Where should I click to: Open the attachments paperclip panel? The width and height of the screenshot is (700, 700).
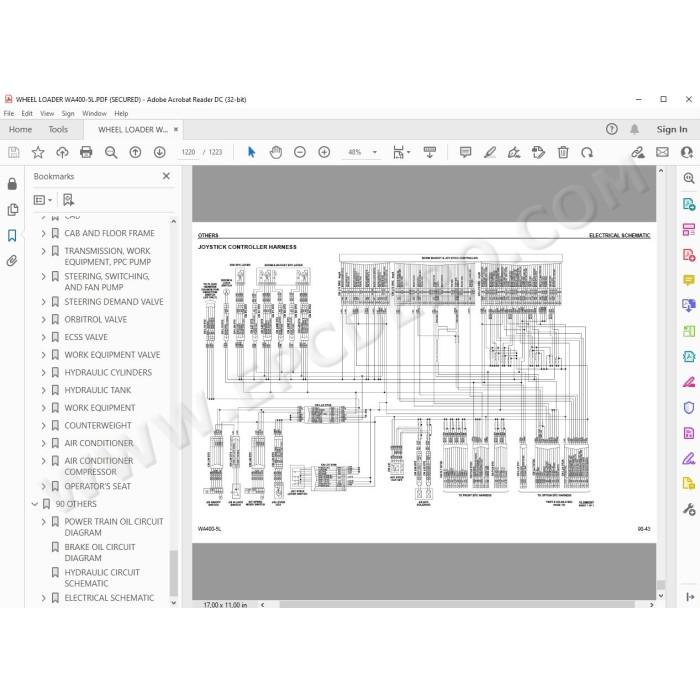pos(12,261)
